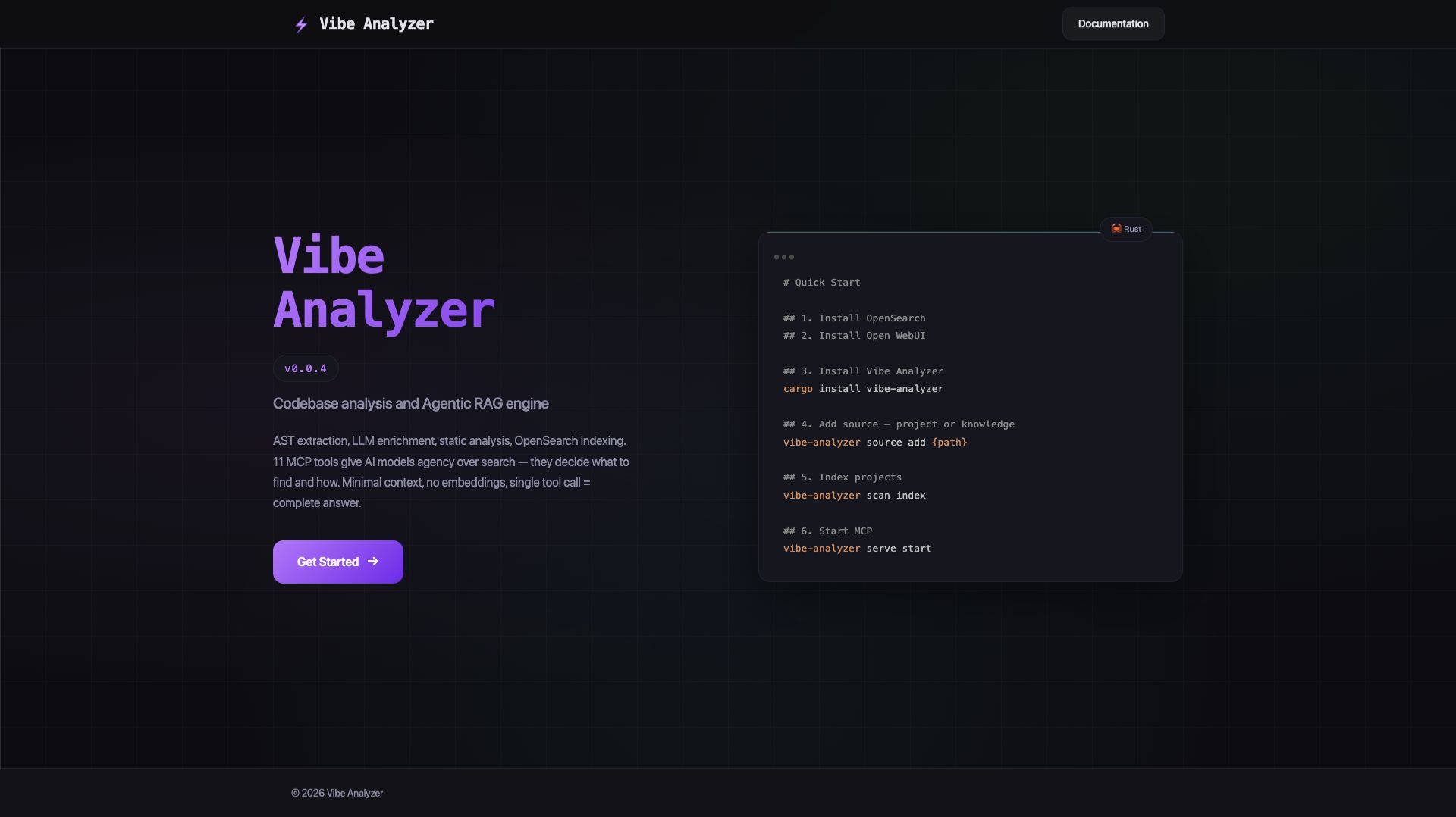Select the v0.0.4 version badge

(306, 368)
